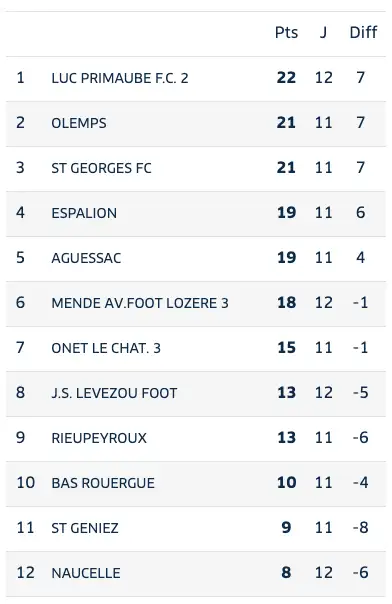Click rank number 1 in the standings
This screenshot has height=604, width=392.
click(20, 78)
